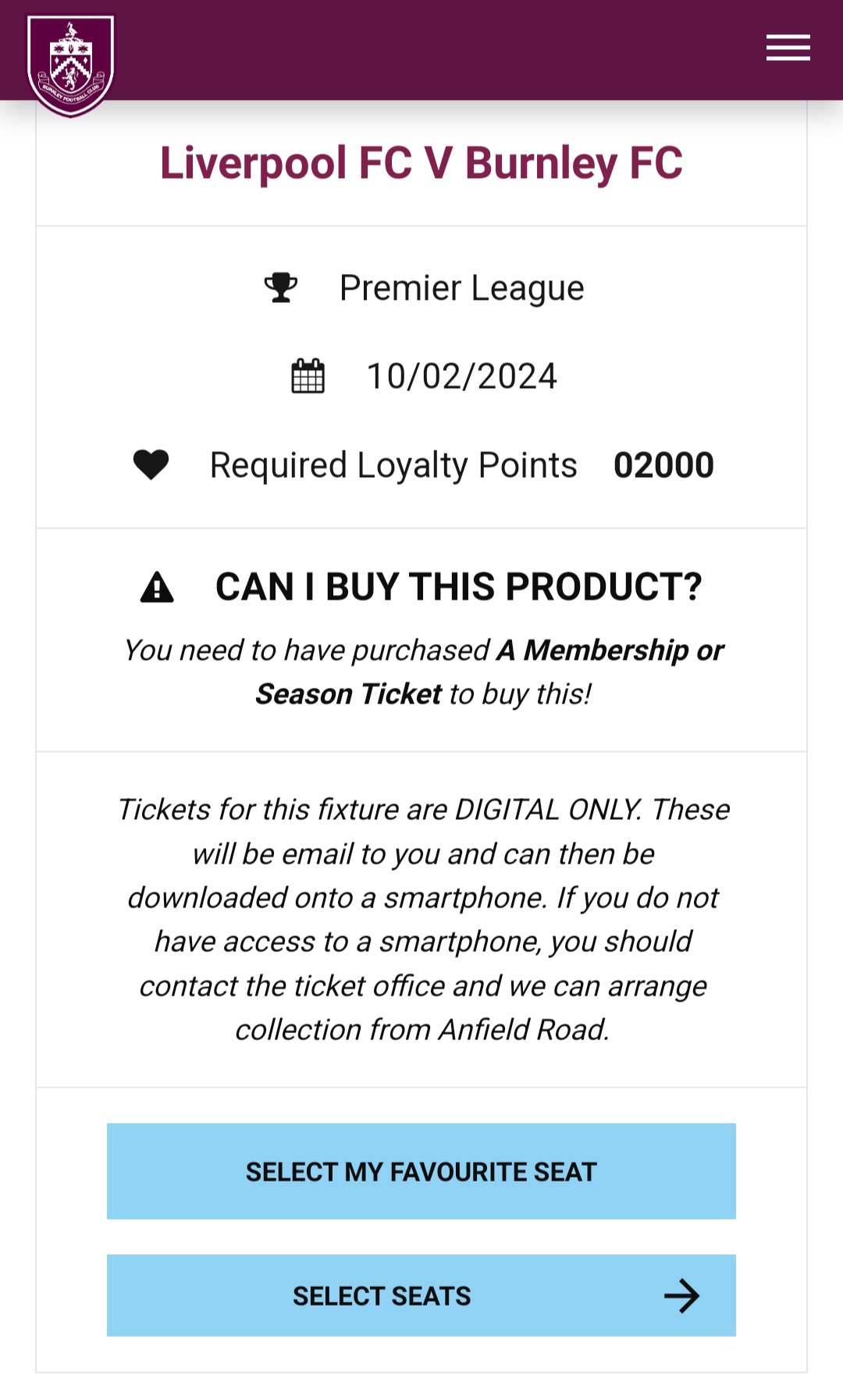Click the 10/02/2024 match date
This screenshot has width=843, height=1400.
click(462, 376)
